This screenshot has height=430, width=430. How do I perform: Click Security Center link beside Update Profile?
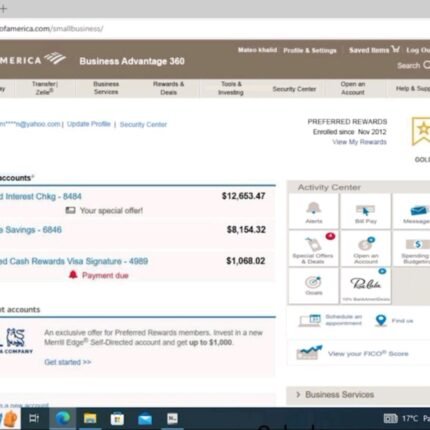click(x=143, y=124)
